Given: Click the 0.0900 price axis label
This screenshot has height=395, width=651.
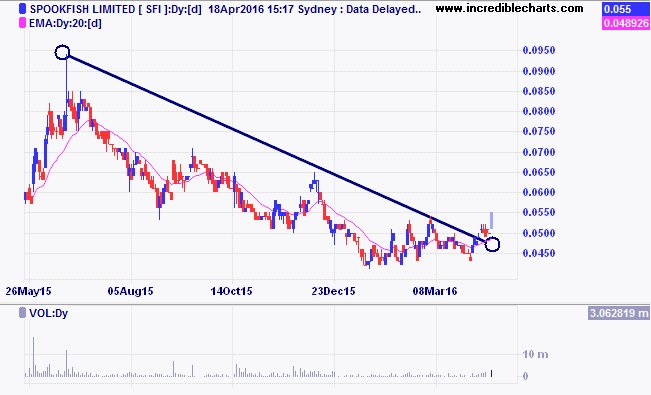Looking at the screenshot, I should 538,71.
